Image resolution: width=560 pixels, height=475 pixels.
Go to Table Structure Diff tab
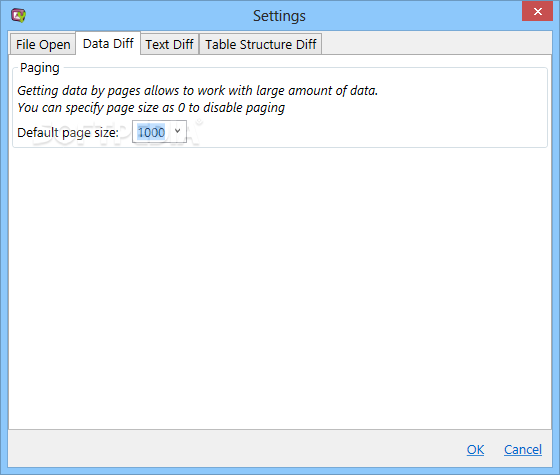pyautogui.click(x=260, y=44)
